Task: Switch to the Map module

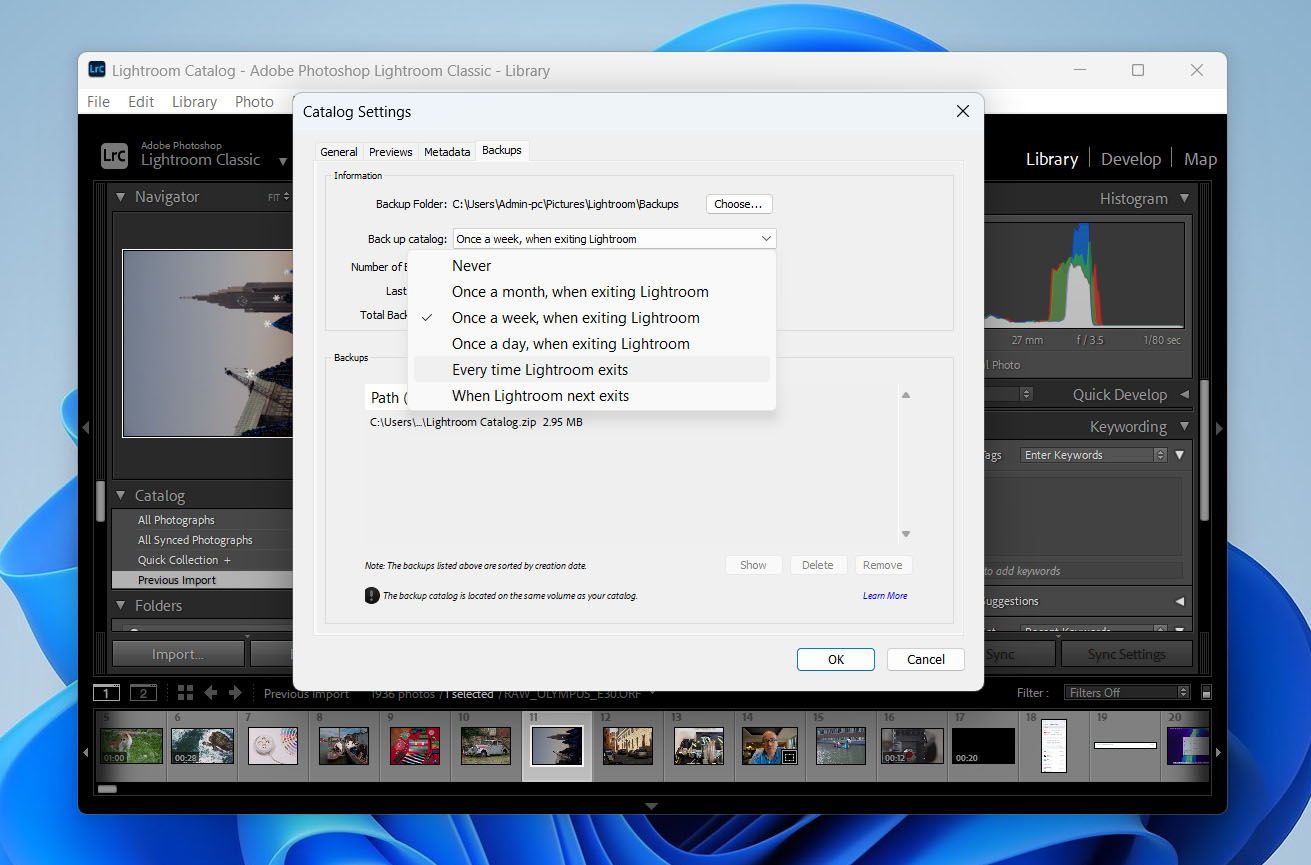Action: coord(1200,159)
